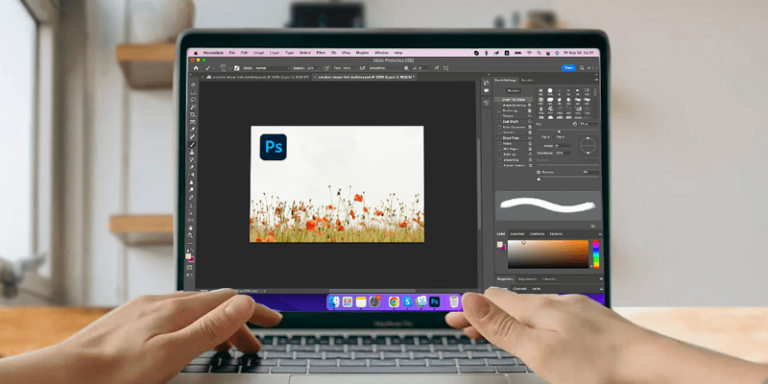Change screen mode icon at the toolbar bottom

(190, 275)
